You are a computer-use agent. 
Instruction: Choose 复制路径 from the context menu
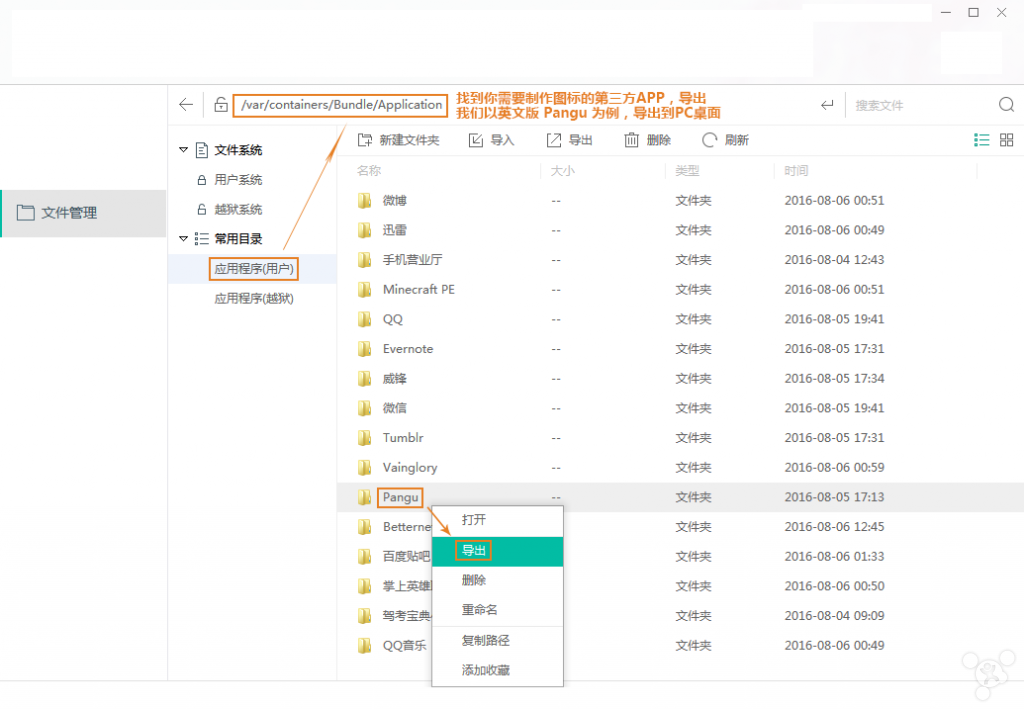point(498,641)
